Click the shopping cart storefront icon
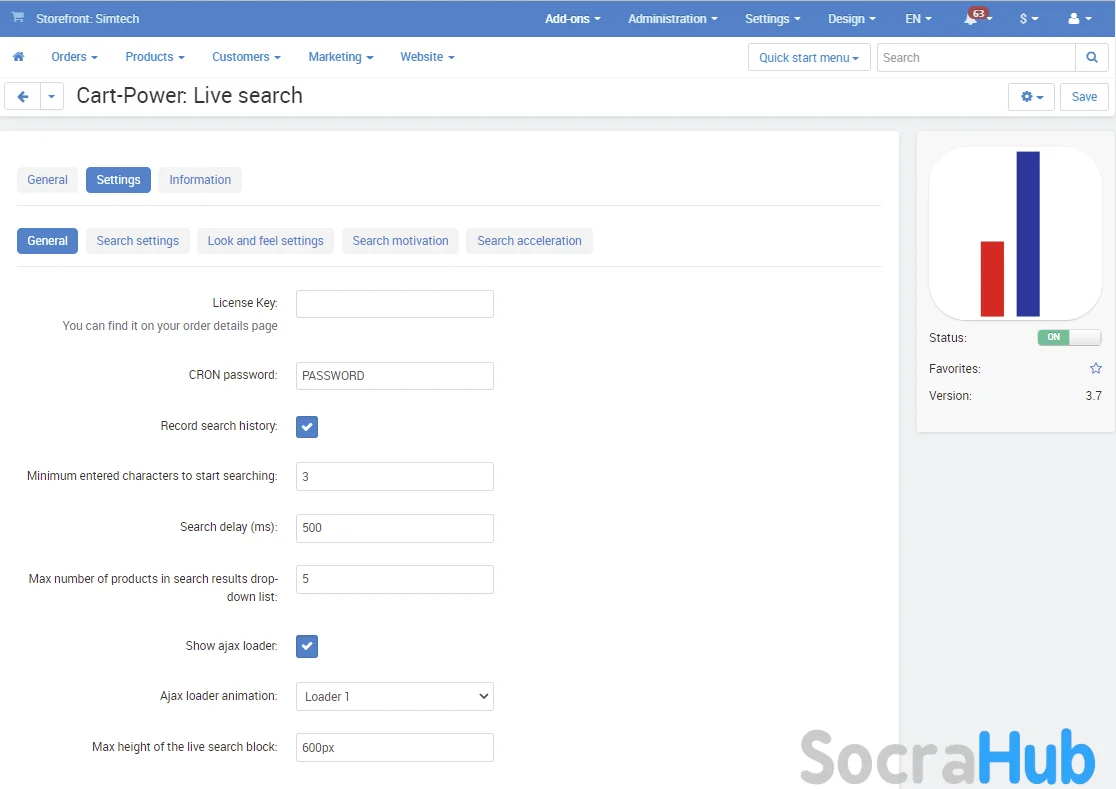Viewport: 1116px width, 789px height. coord(18,18)
